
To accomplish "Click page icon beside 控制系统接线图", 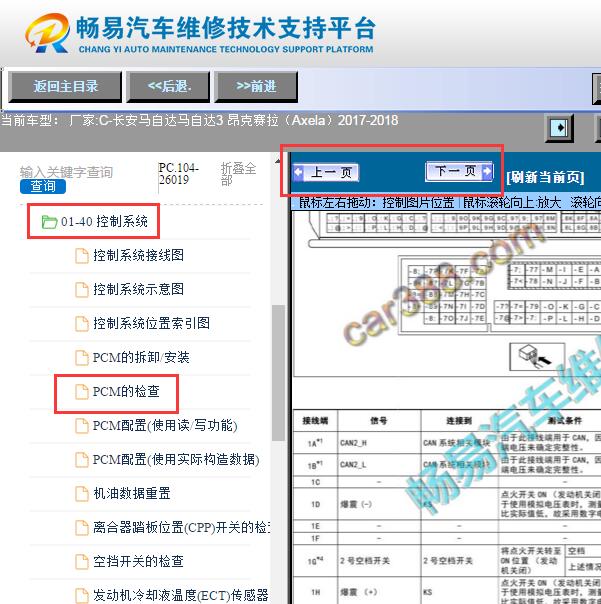I will tap(82, 256).
